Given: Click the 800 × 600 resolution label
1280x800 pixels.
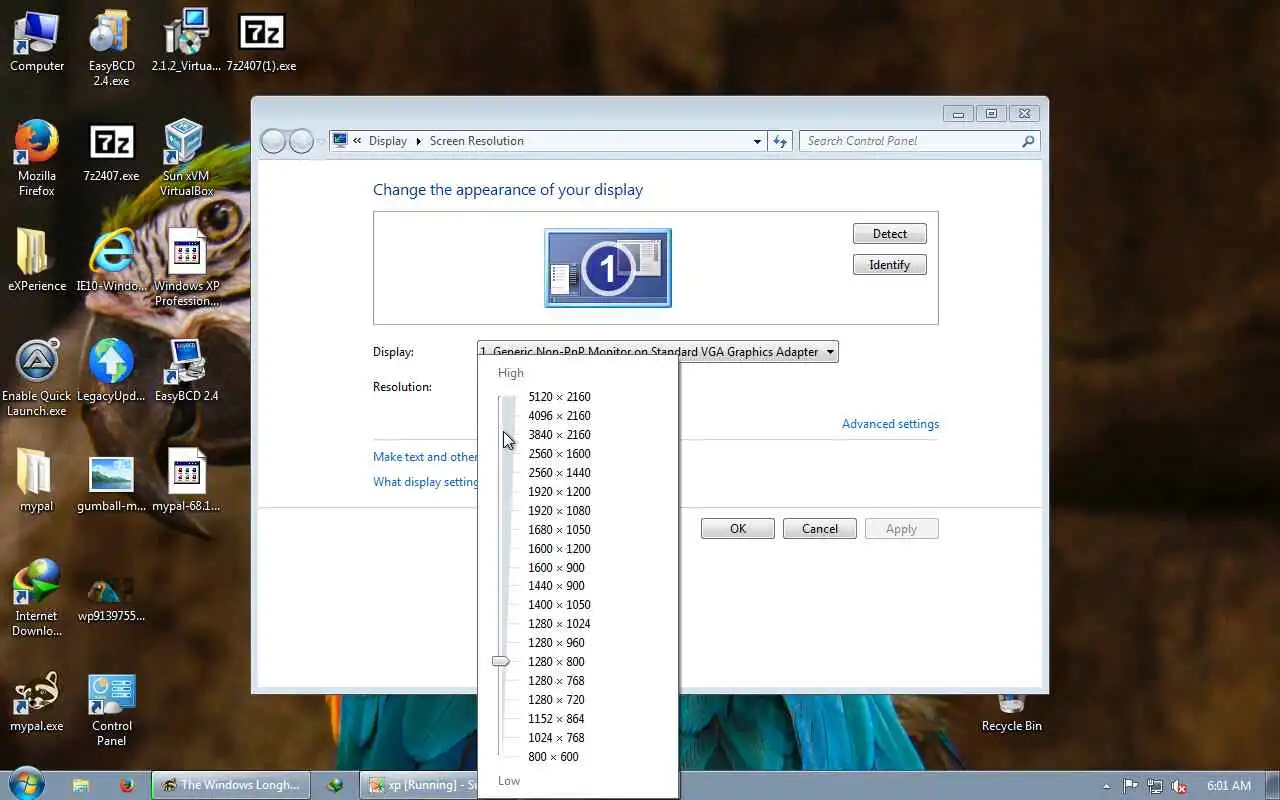Looking at the screenshot, I should 553,757.
